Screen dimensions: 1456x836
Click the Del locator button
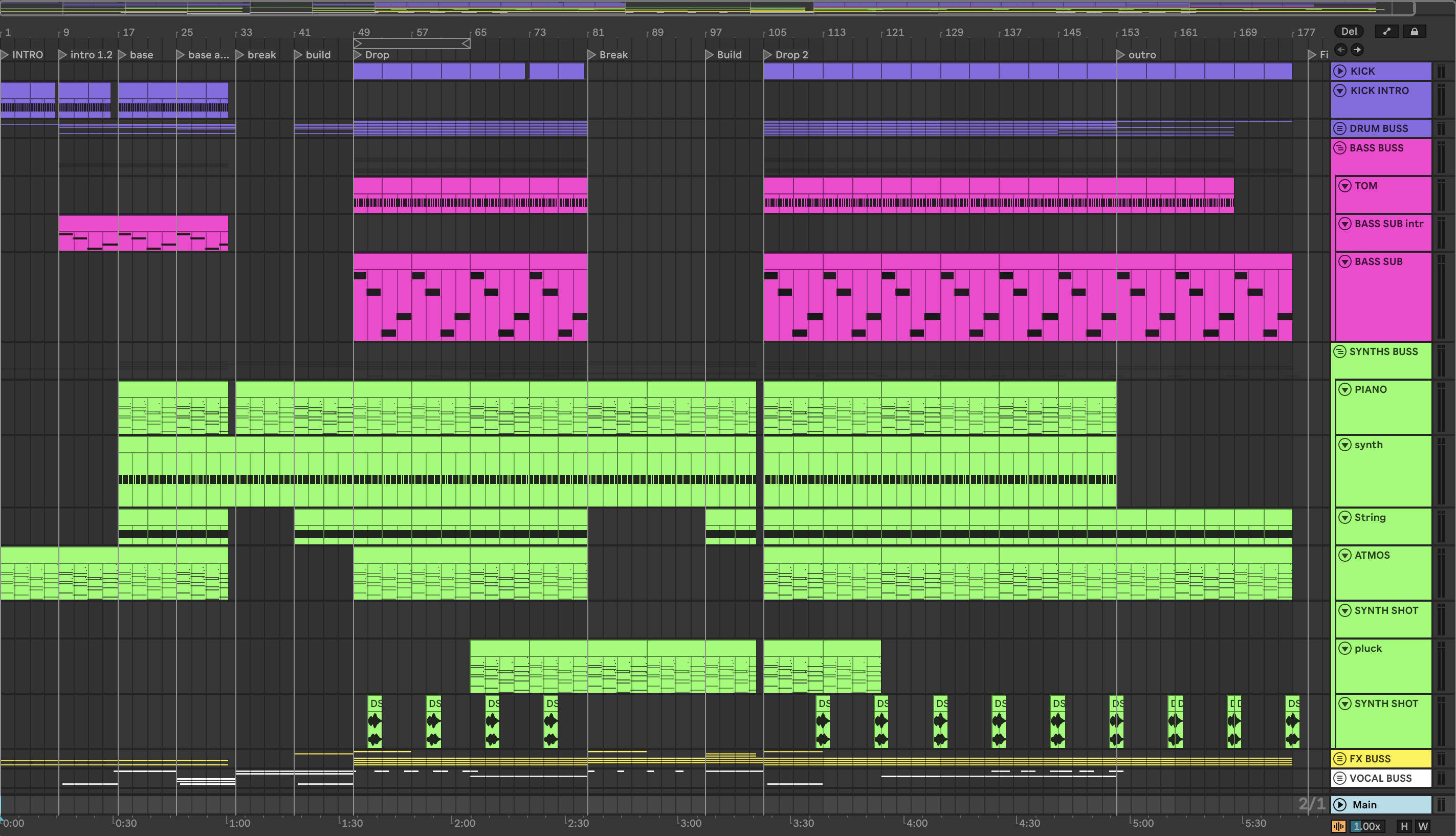[1349, 32]
